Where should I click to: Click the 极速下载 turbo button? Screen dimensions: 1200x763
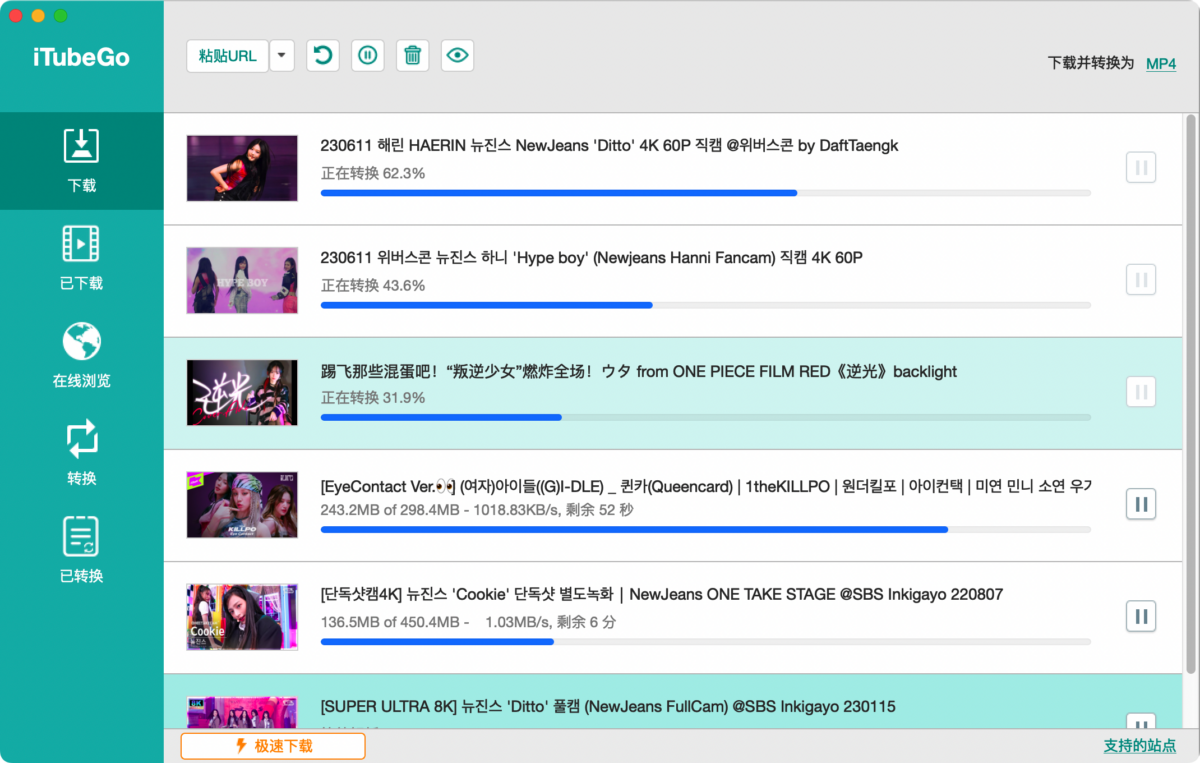click(273, 746)
